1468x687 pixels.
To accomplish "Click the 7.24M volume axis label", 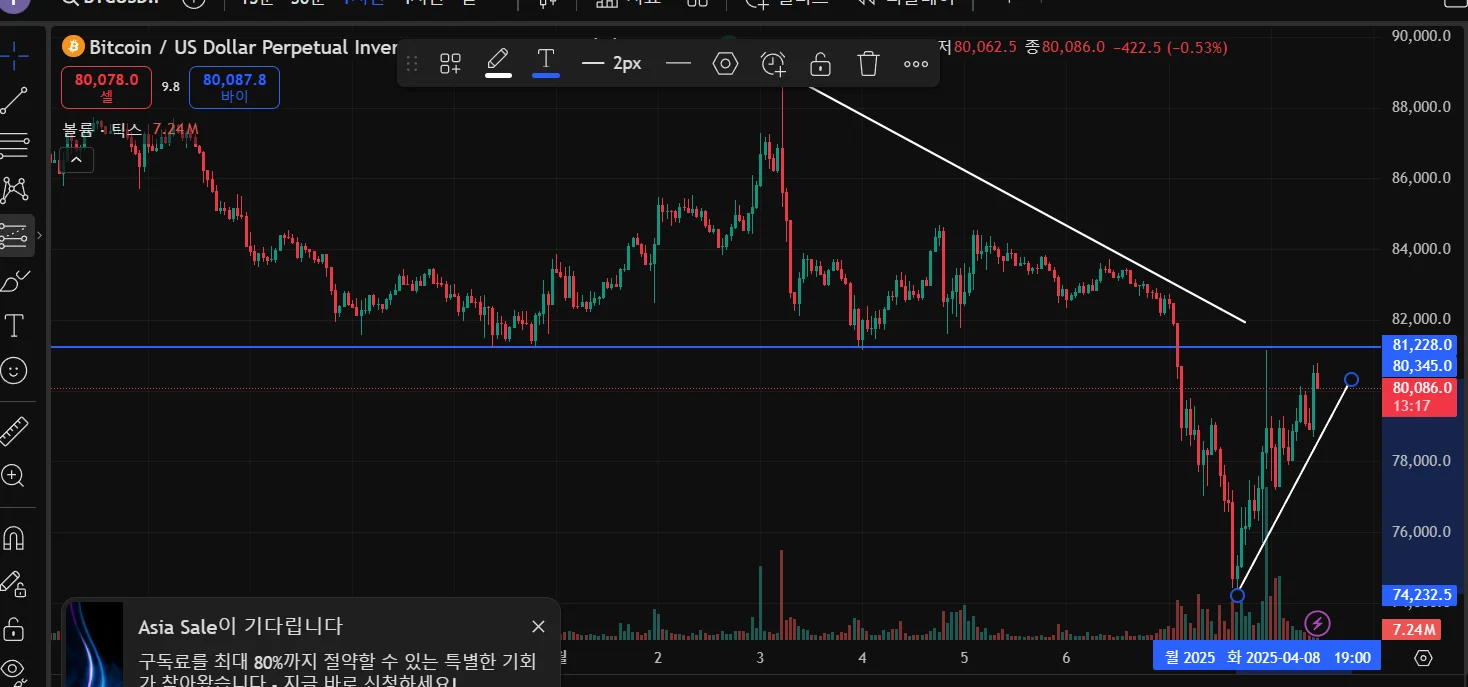I will point(1411,630).
